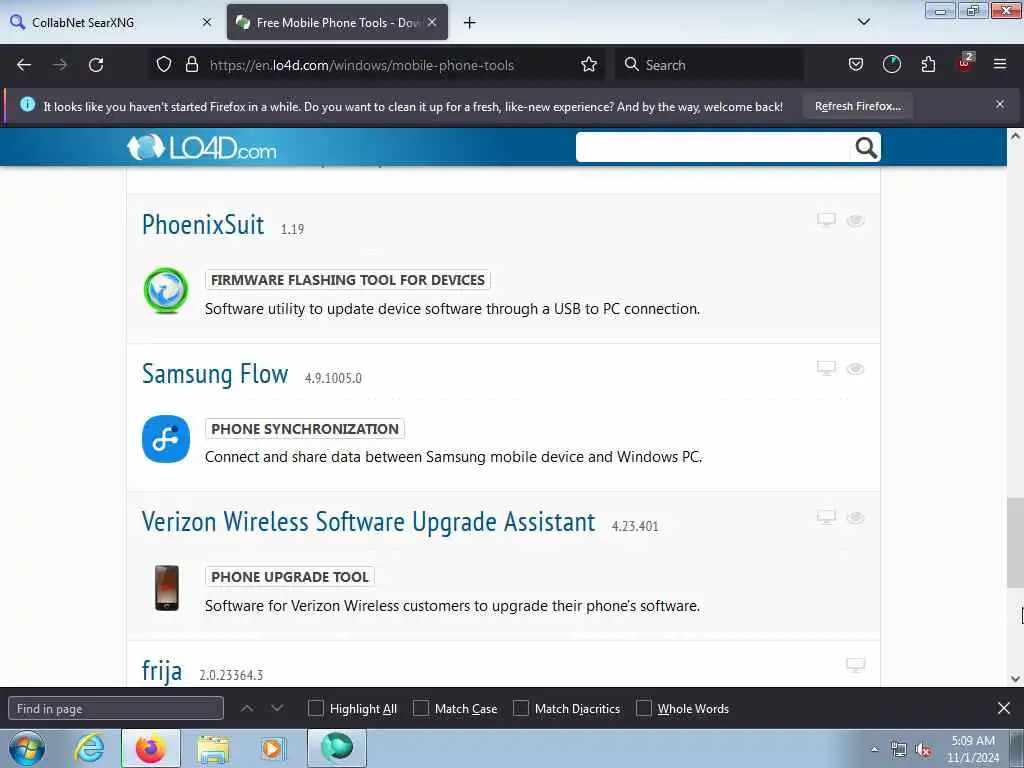Click the PhoenixSuit green app icon

(x=166, y=291)
